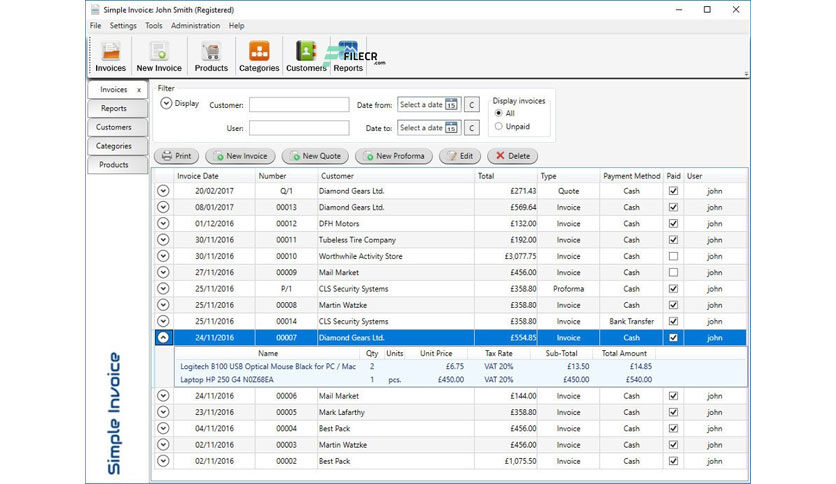
Task: Sort by the Payment Method column header
Action: 632,176
